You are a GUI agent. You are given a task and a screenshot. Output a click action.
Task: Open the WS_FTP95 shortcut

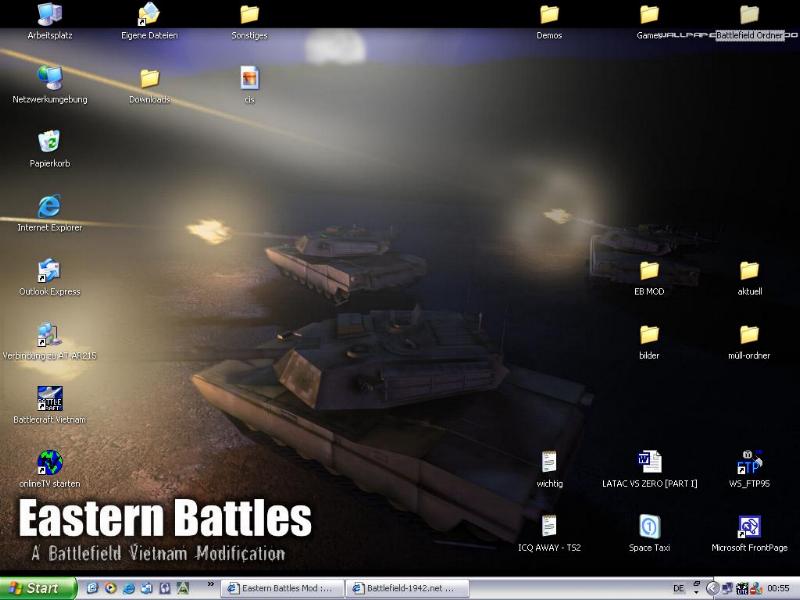click(749, 463)
